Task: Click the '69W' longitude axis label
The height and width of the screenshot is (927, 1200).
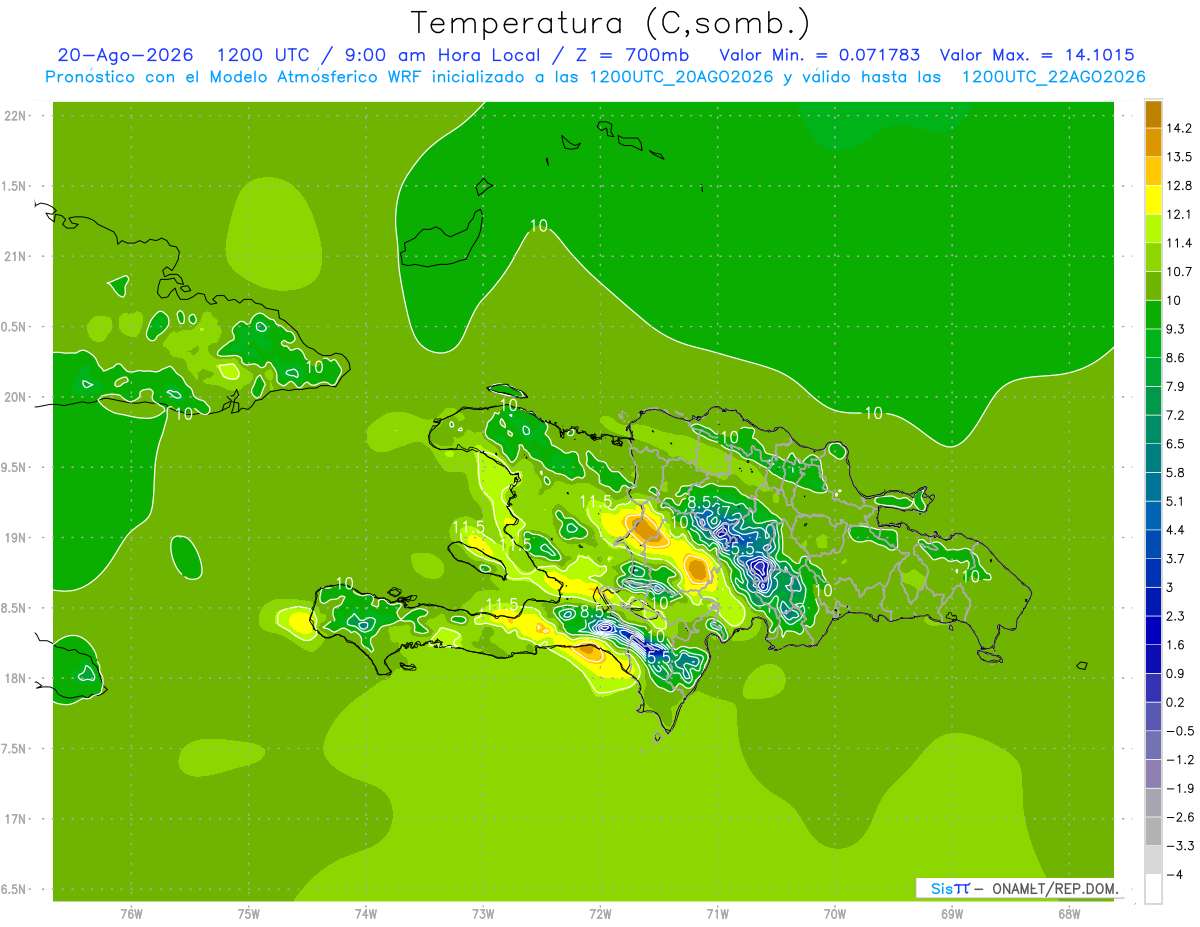Action: tap(951, 914)
